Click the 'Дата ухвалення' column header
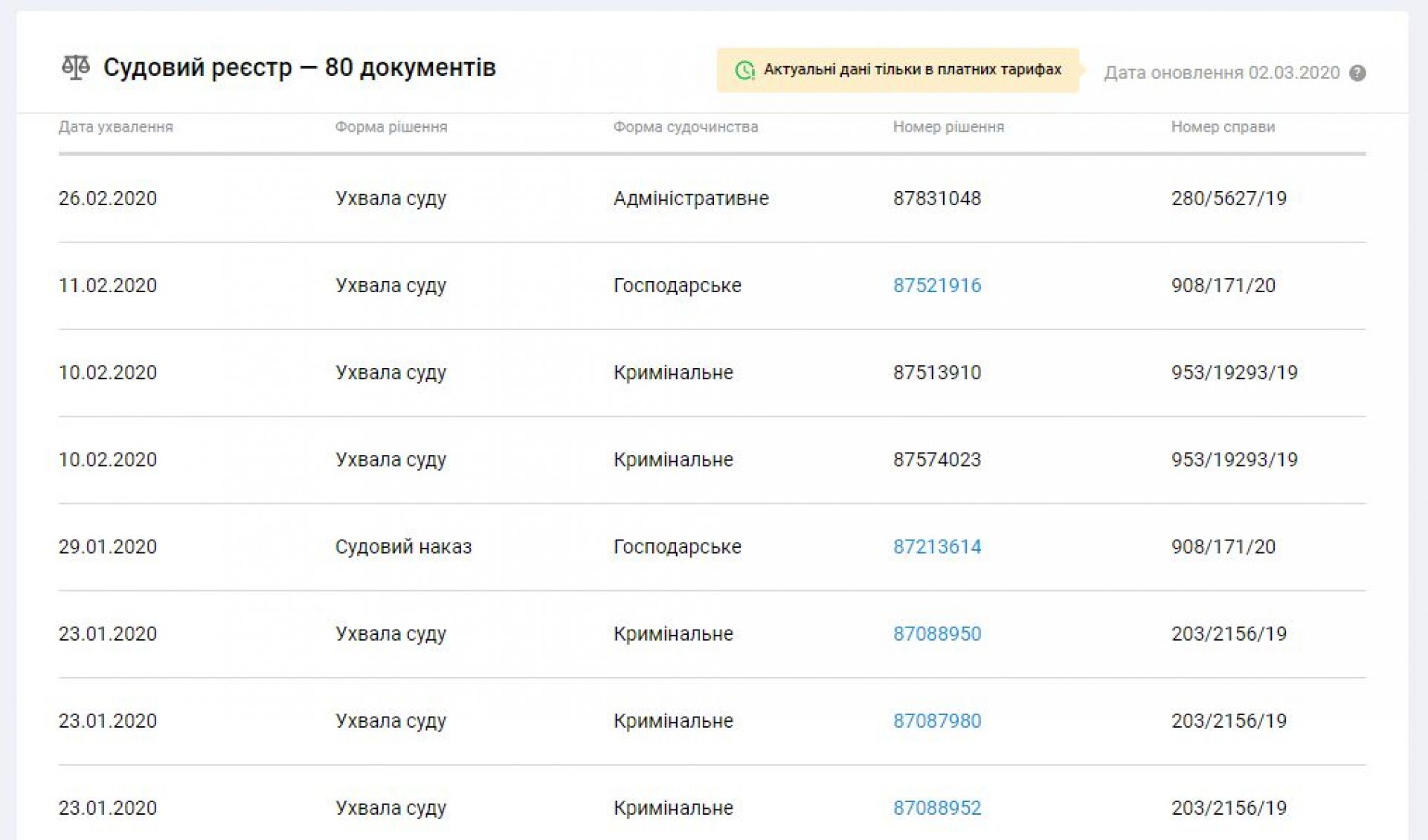The height and width of the screenshot is (840, 1428). 115,127
